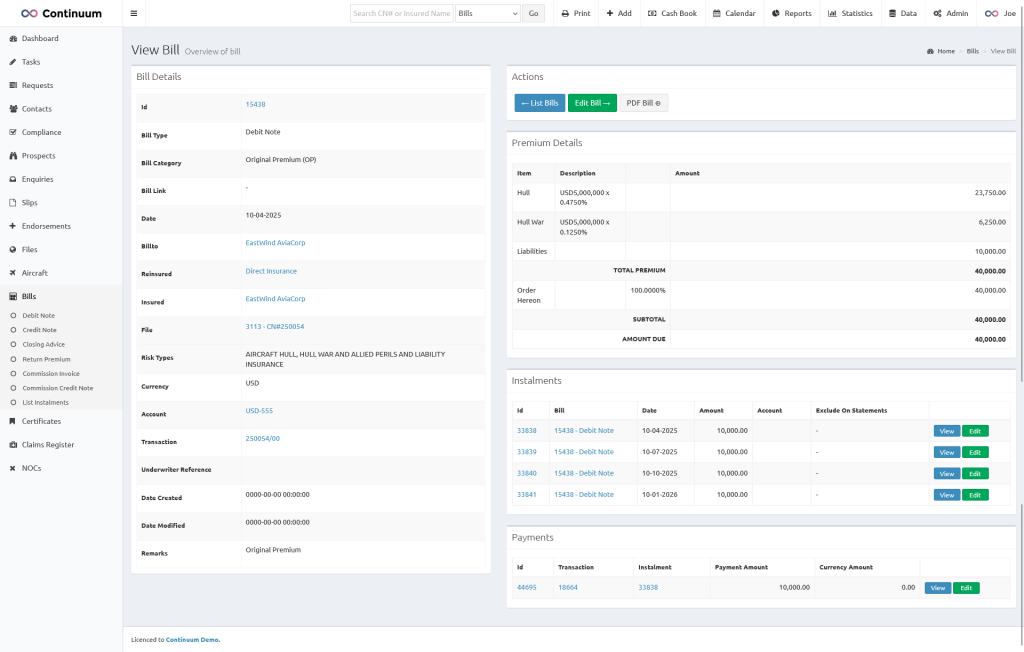Go to Requests in the sidebar

[x=37, y=86]
